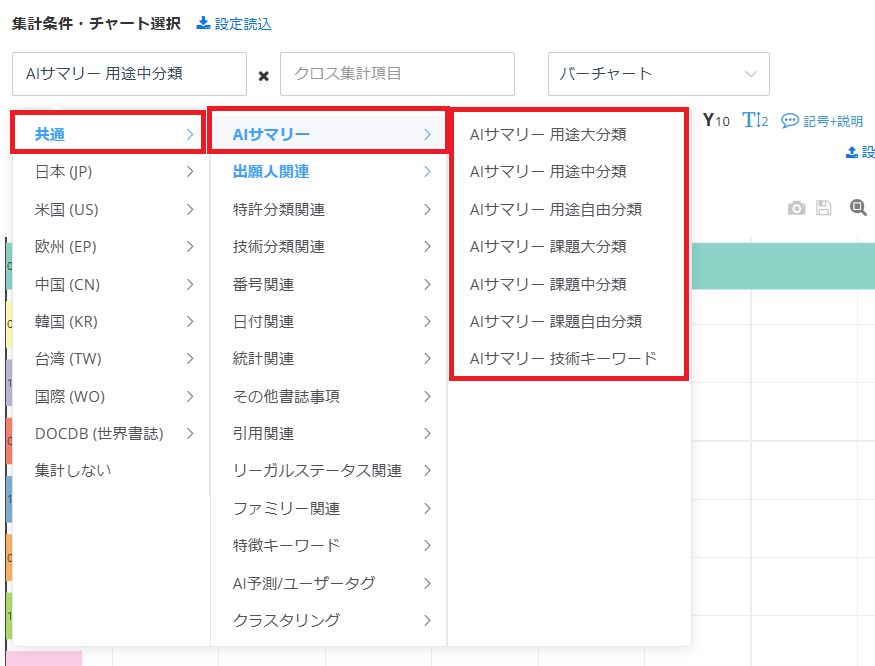Select AIサマリー 技術キーワード
Viewport: 875px width, 666px height.
[x=563, y=358]
